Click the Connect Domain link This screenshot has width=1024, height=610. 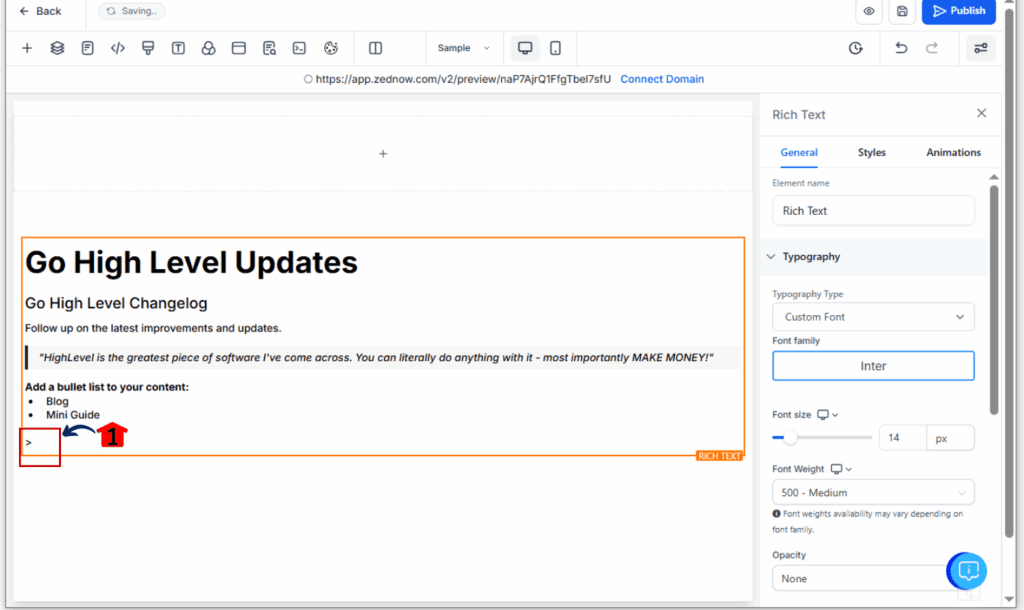662,79
